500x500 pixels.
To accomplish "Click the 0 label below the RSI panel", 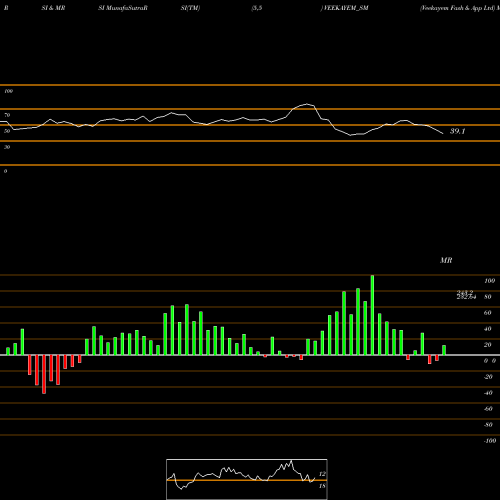I will click(5, 171).
